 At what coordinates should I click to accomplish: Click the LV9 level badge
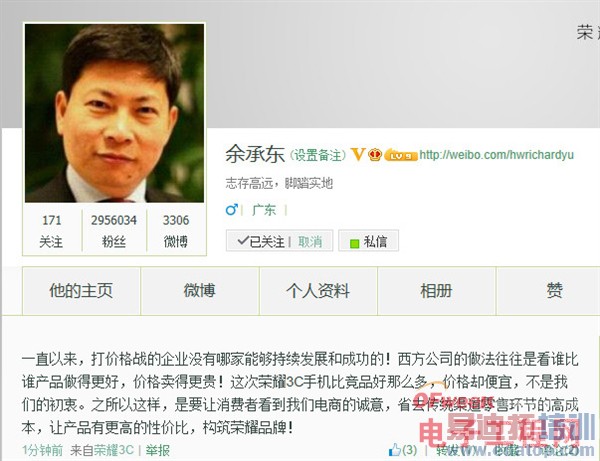(x=400, y=155)
